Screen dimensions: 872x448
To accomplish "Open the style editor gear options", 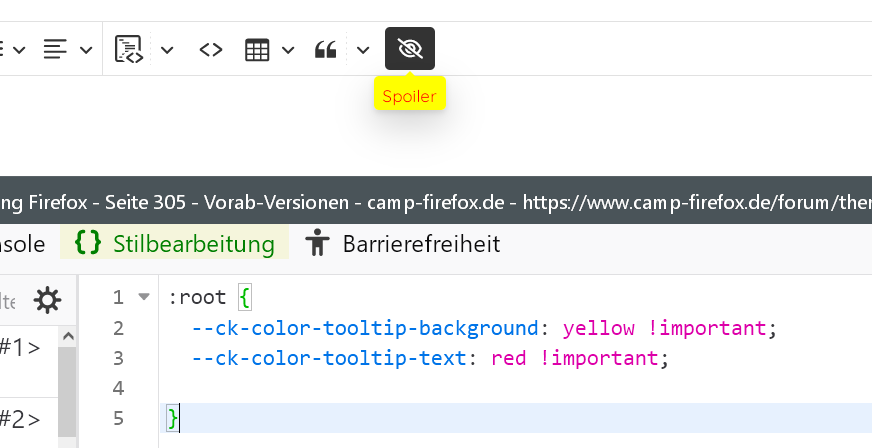I will coord(47,300).
